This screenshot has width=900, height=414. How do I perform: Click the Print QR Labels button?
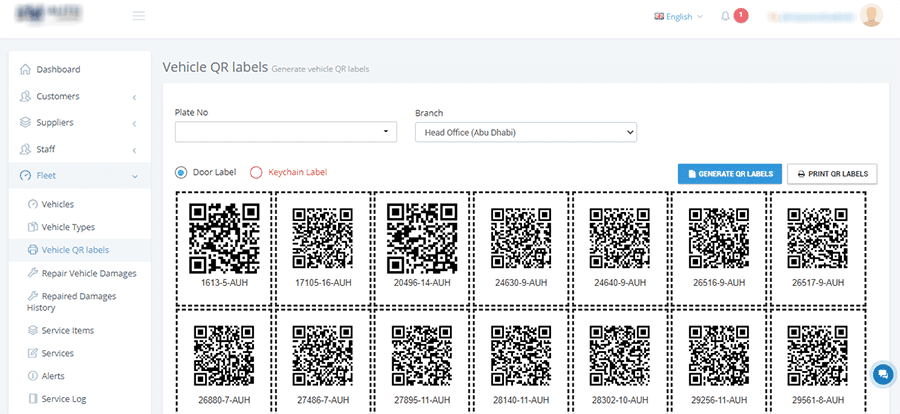click(832, 173)
